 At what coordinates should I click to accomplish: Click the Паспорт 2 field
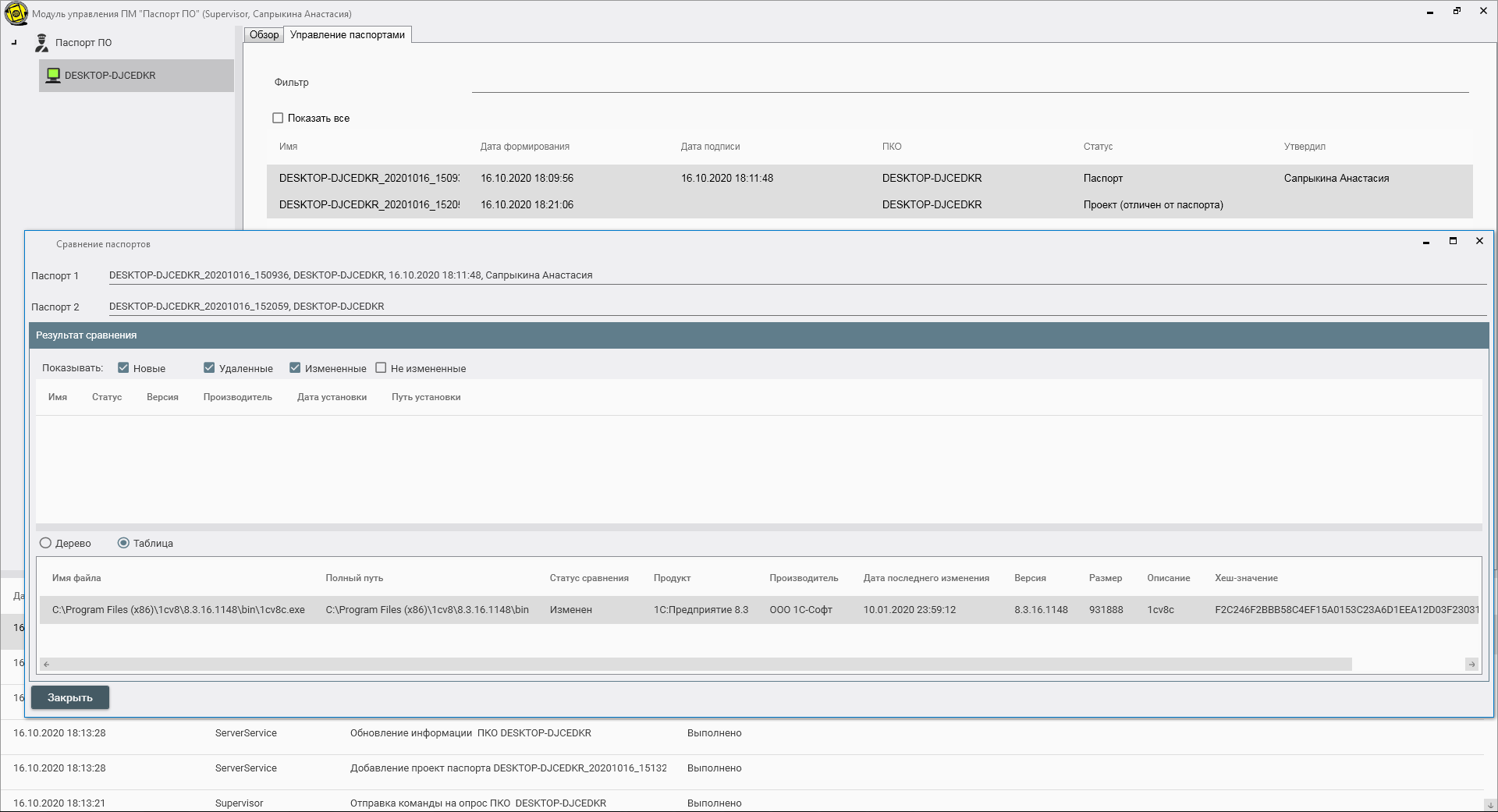(797, 307)
